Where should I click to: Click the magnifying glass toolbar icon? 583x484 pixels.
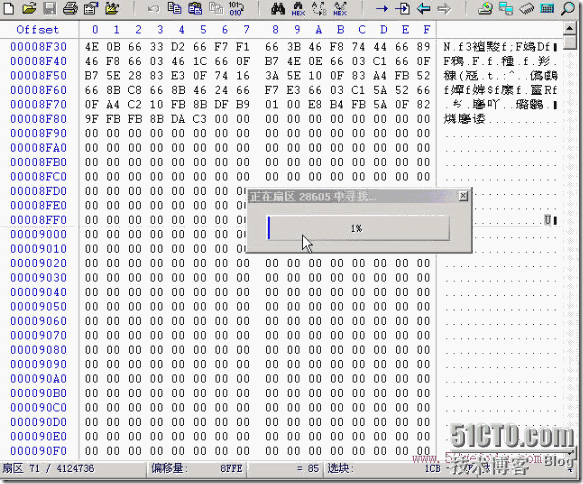point(568,8)
